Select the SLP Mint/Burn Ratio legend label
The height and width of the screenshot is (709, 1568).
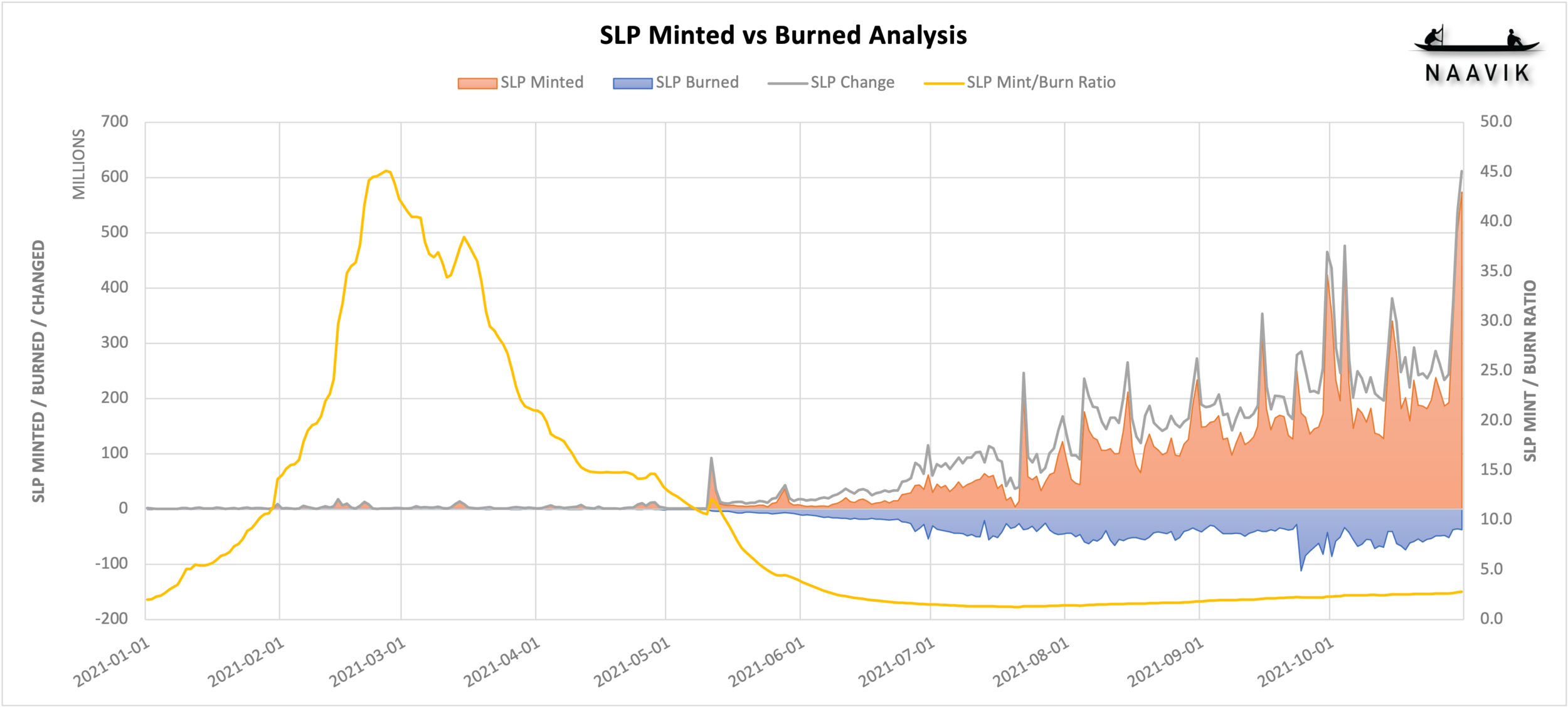(1041, 83)
